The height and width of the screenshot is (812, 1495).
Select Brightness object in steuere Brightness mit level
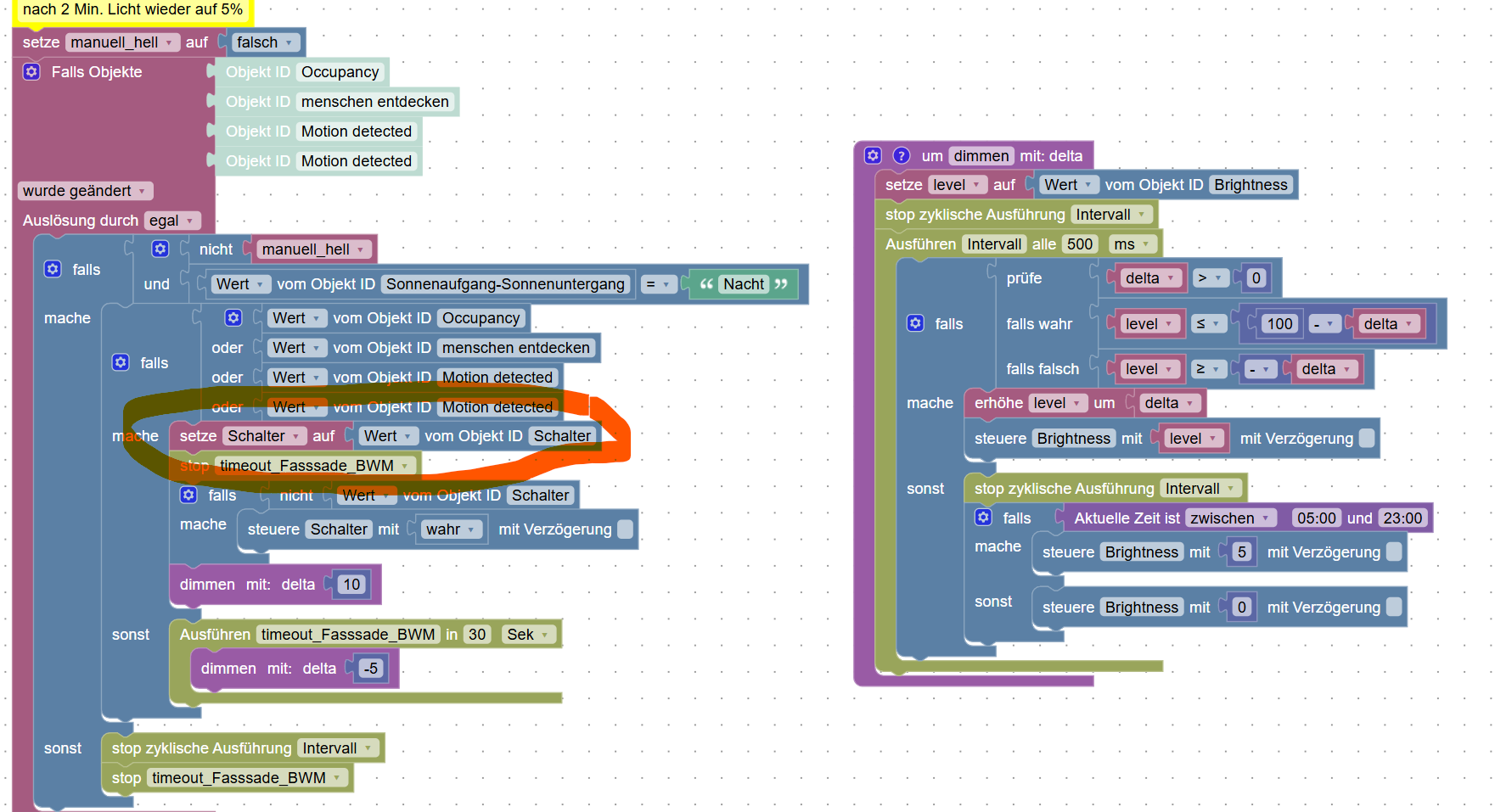click(1073, 439)
